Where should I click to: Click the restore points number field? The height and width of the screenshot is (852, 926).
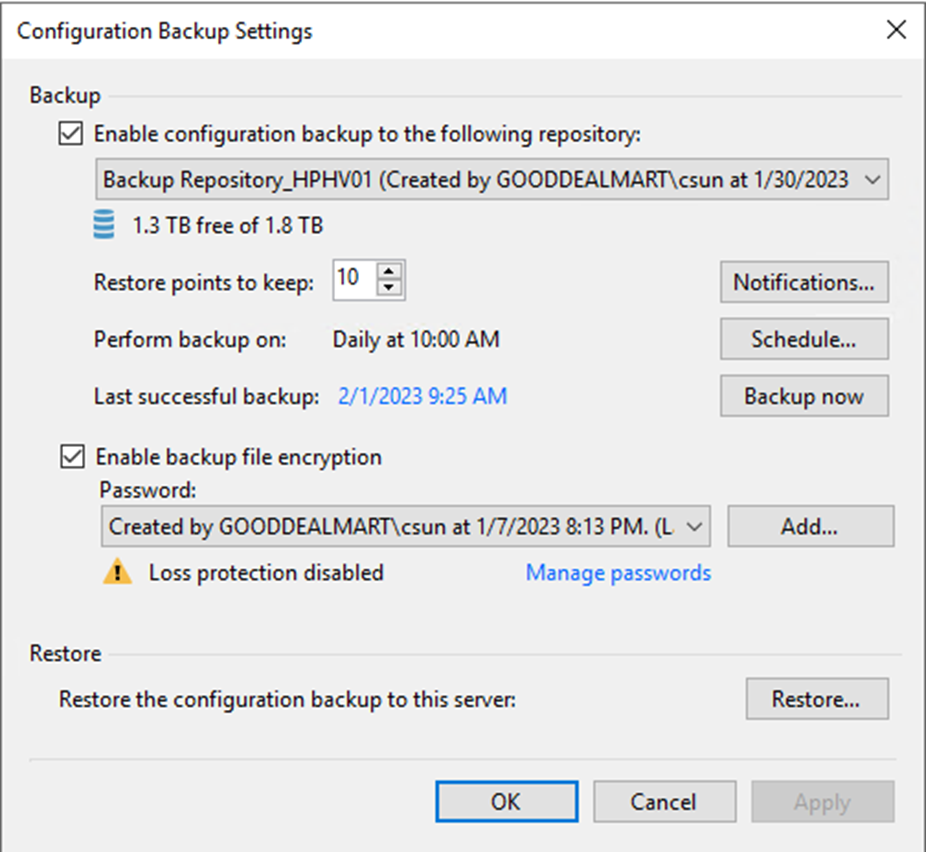(x=354, y=280)
